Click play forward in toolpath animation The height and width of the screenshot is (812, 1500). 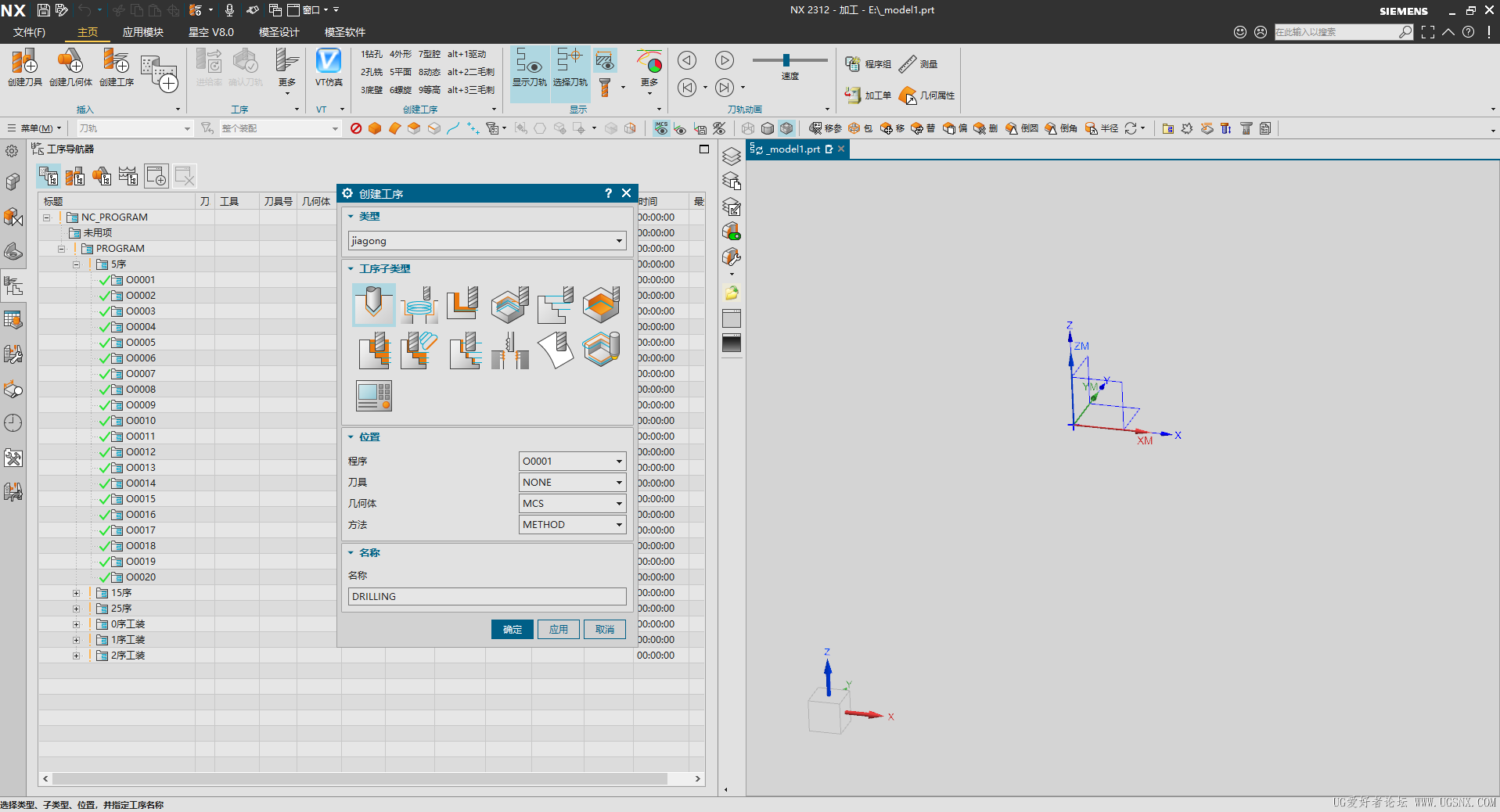725,60
